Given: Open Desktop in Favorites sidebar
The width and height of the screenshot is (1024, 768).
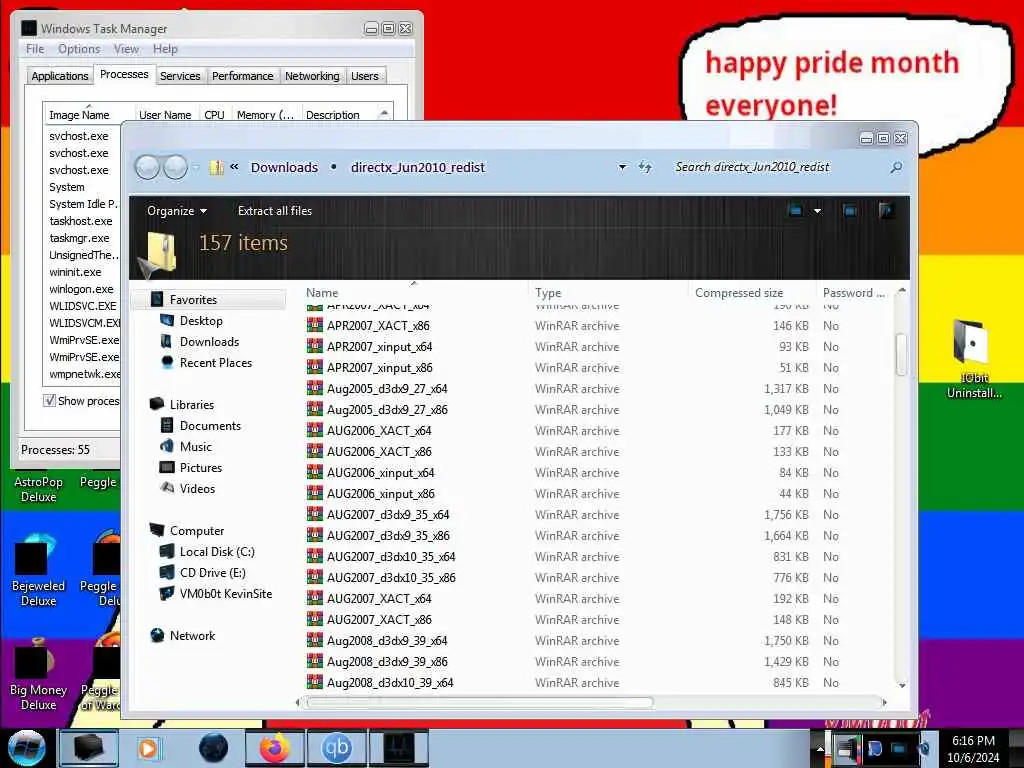Looking at the screenshot, I should click(x=201, y=321).
